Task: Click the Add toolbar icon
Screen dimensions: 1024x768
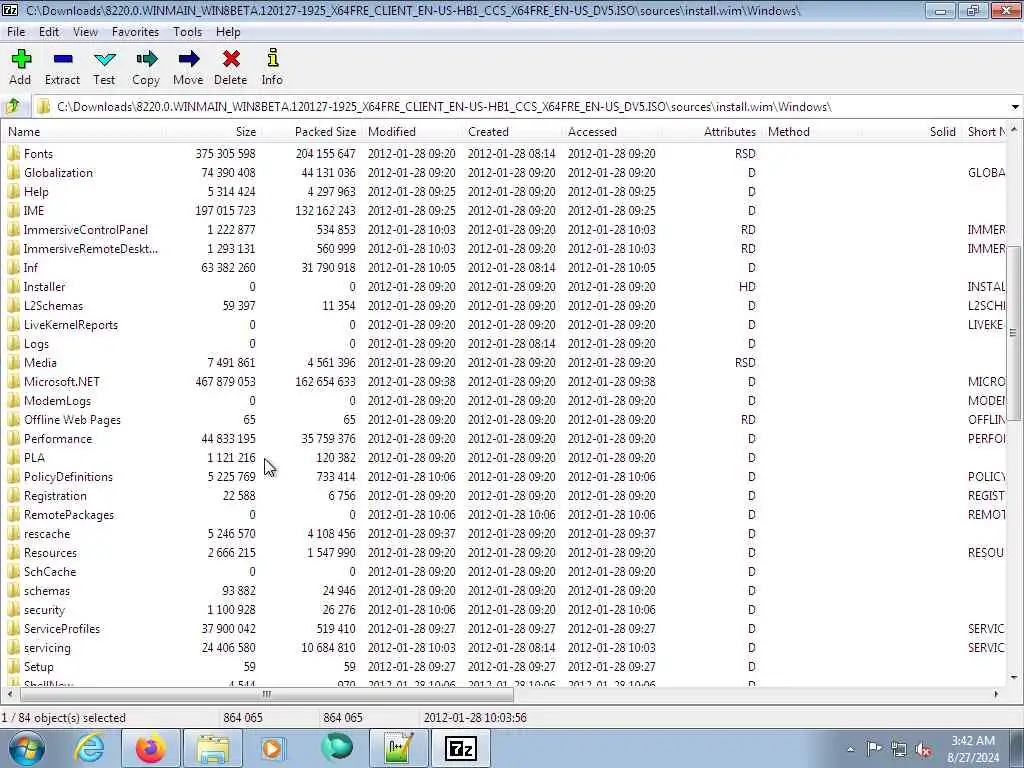Action: 21,59
